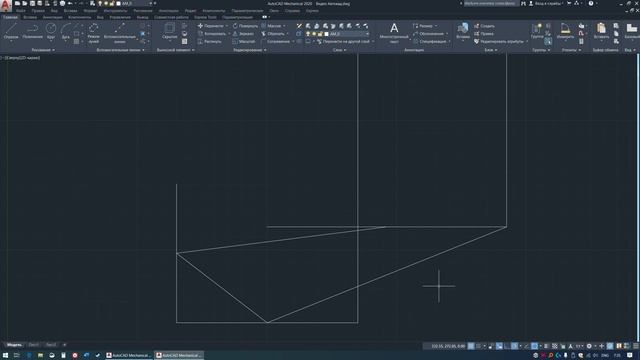Toggle object snap in status bar
This screenshot has width=640, height=360.
click(534, 346)
